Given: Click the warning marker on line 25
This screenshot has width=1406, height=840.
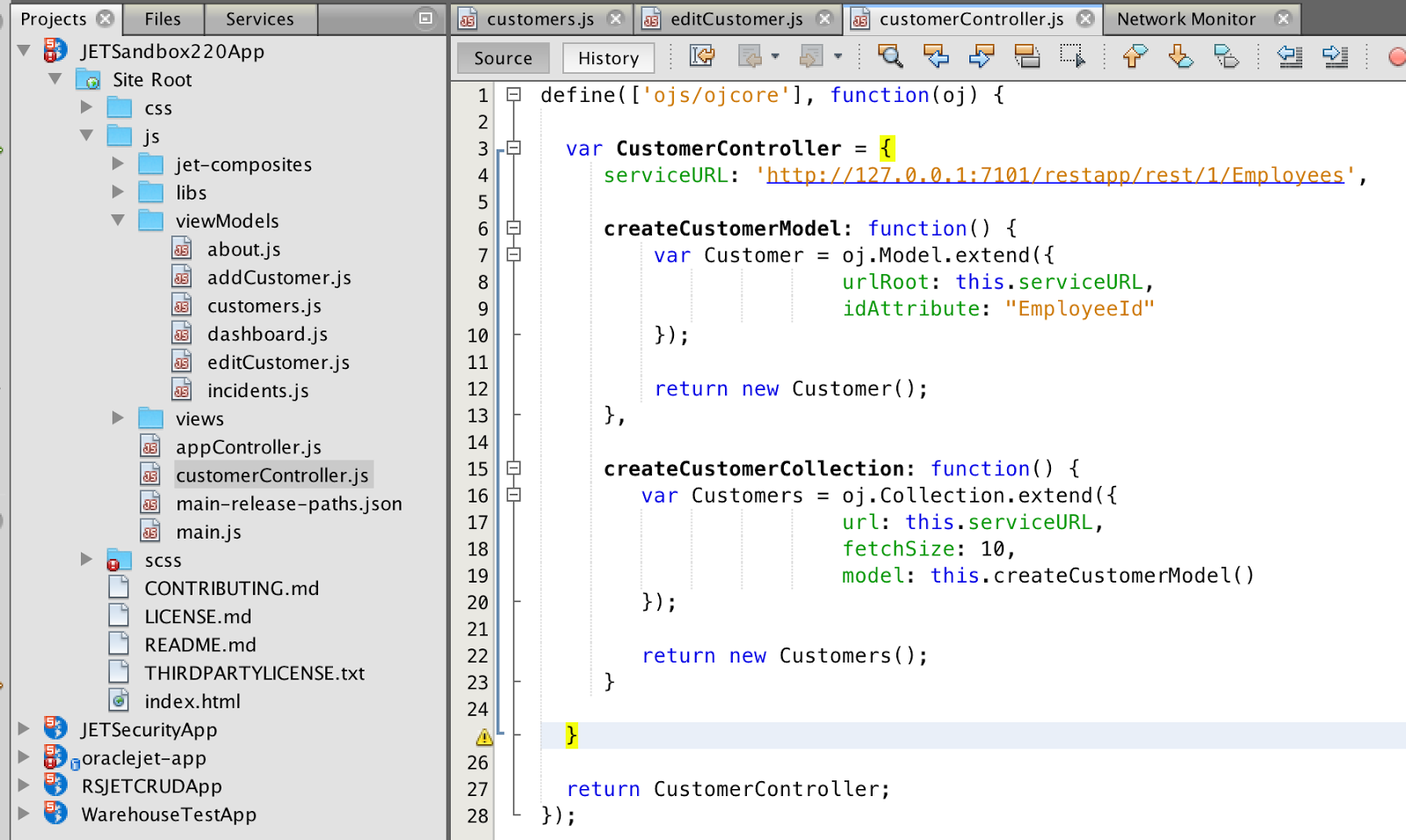Looking at the screenshot, I should point(483,736).
